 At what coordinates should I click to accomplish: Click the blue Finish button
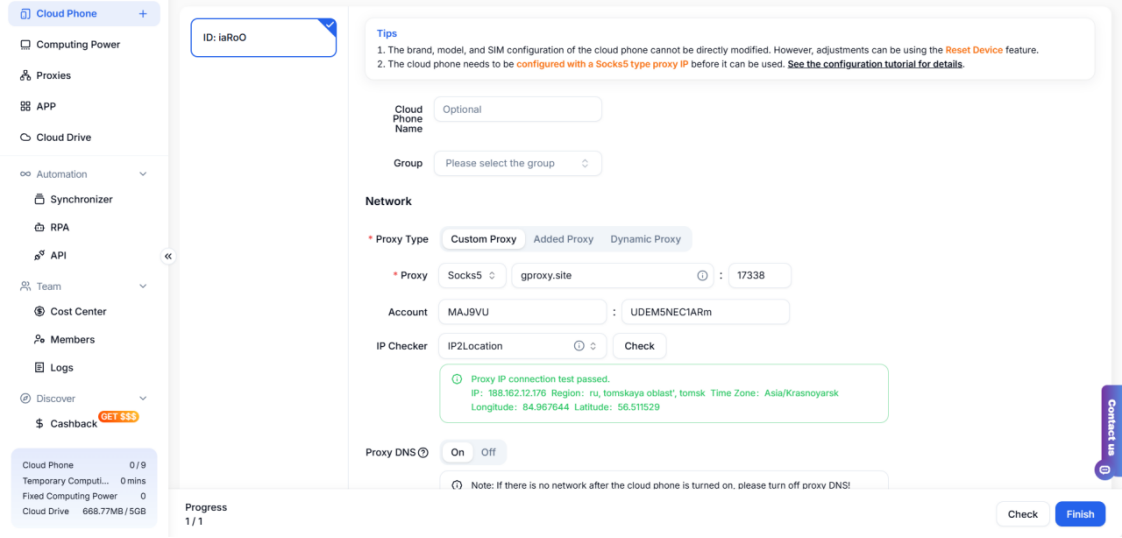click(1079, 514)
